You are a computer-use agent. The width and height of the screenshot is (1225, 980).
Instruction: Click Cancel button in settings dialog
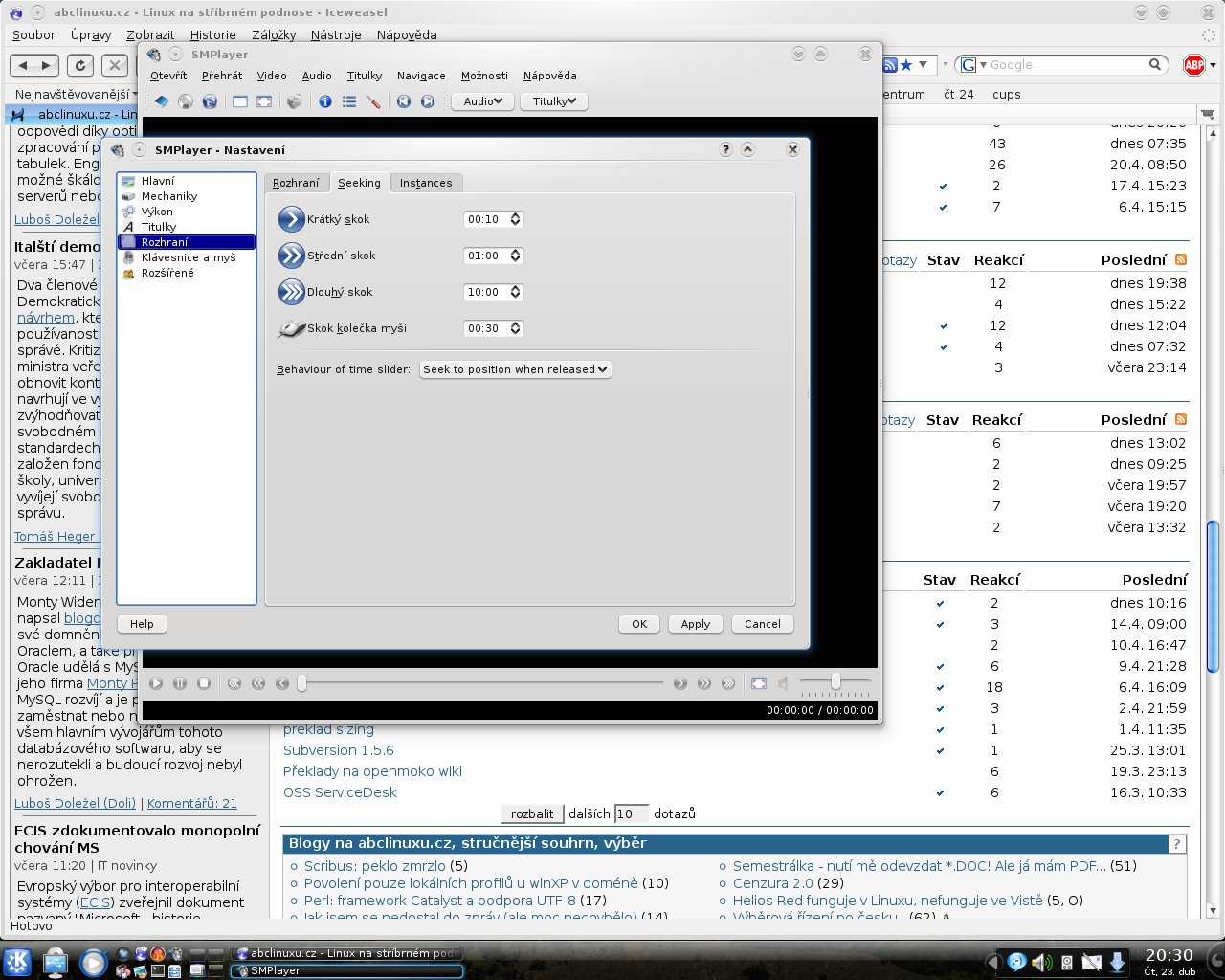coord(763,624)
